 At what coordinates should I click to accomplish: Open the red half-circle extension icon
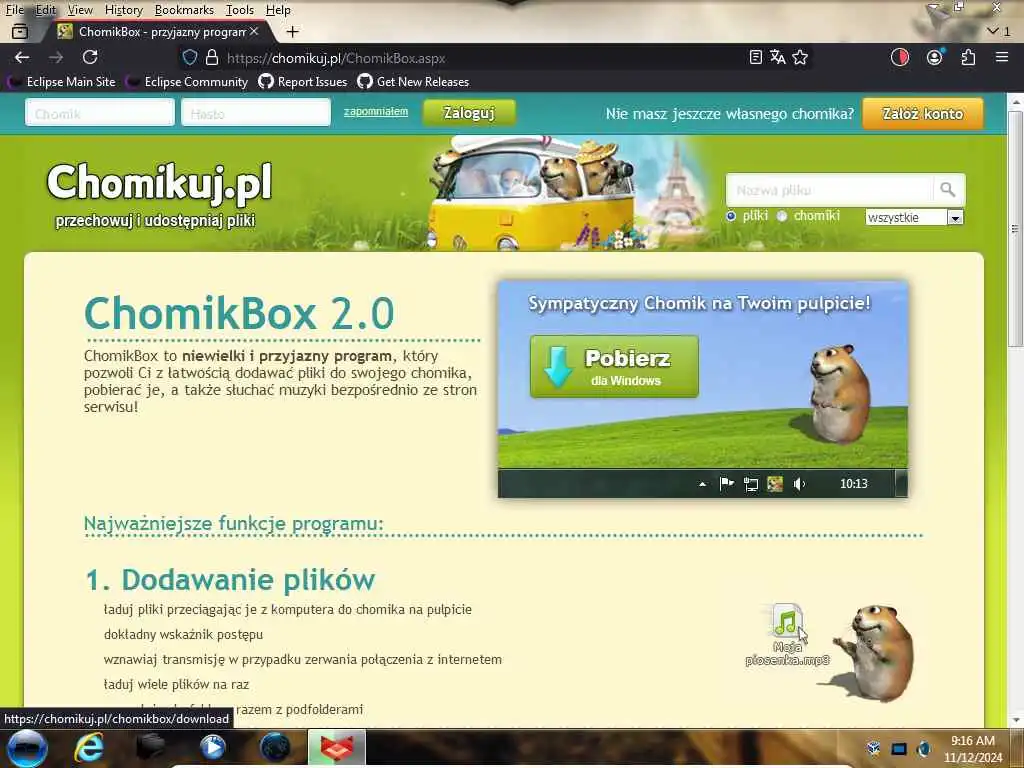[x=900, y=57]
